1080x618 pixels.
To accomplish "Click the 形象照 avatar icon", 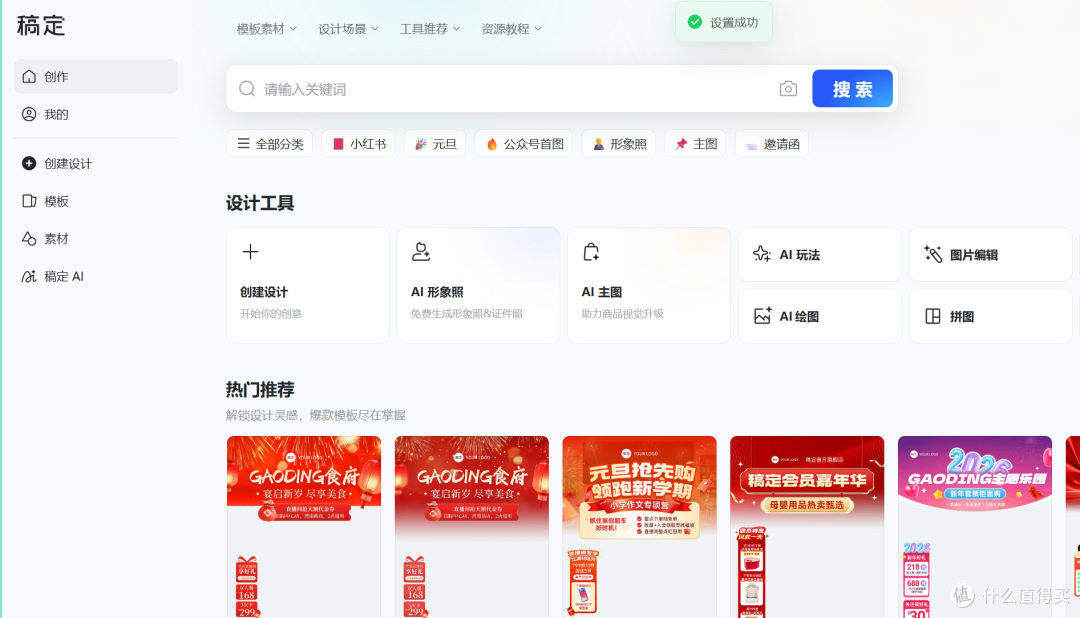I will [599, 144].
